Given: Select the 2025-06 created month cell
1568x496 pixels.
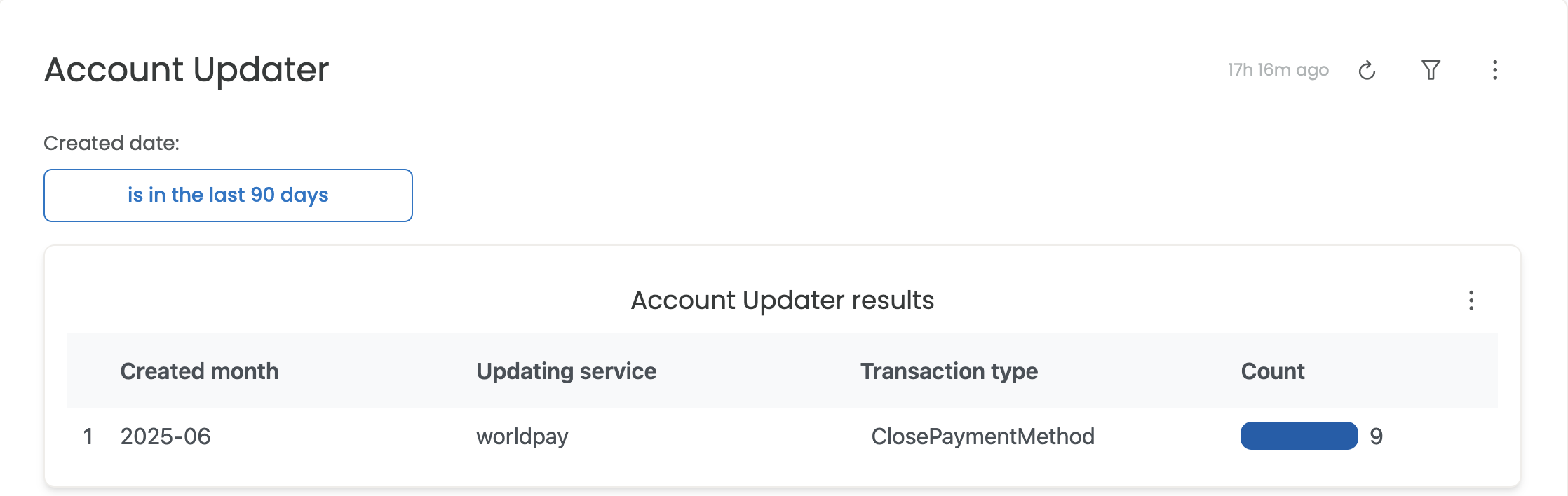Looking at the screenshot, I should 165,436.
